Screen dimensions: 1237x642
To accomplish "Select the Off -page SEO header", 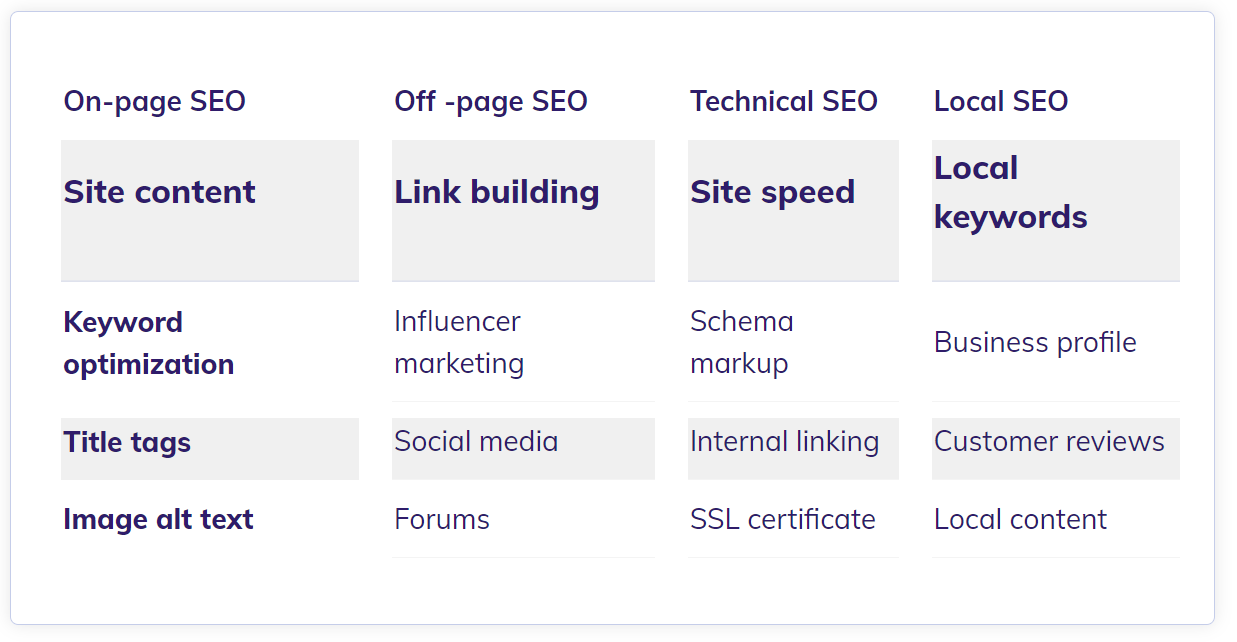I will (x=491, y=101).
